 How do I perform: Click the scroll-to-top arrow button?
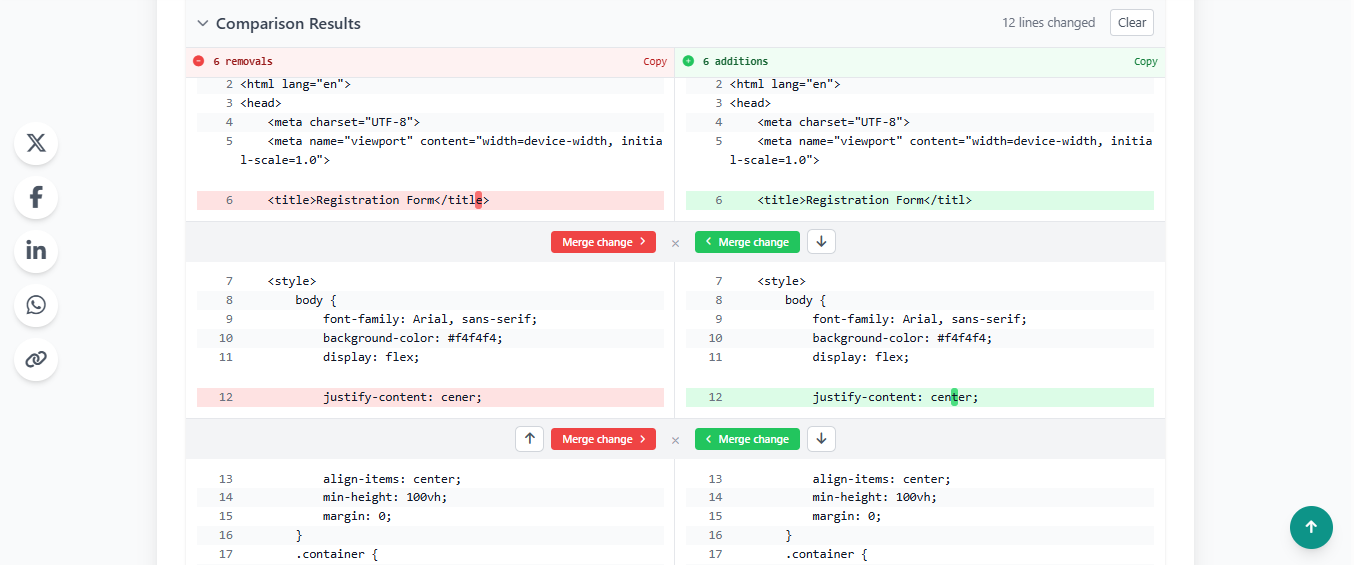tap(1311, 527)
